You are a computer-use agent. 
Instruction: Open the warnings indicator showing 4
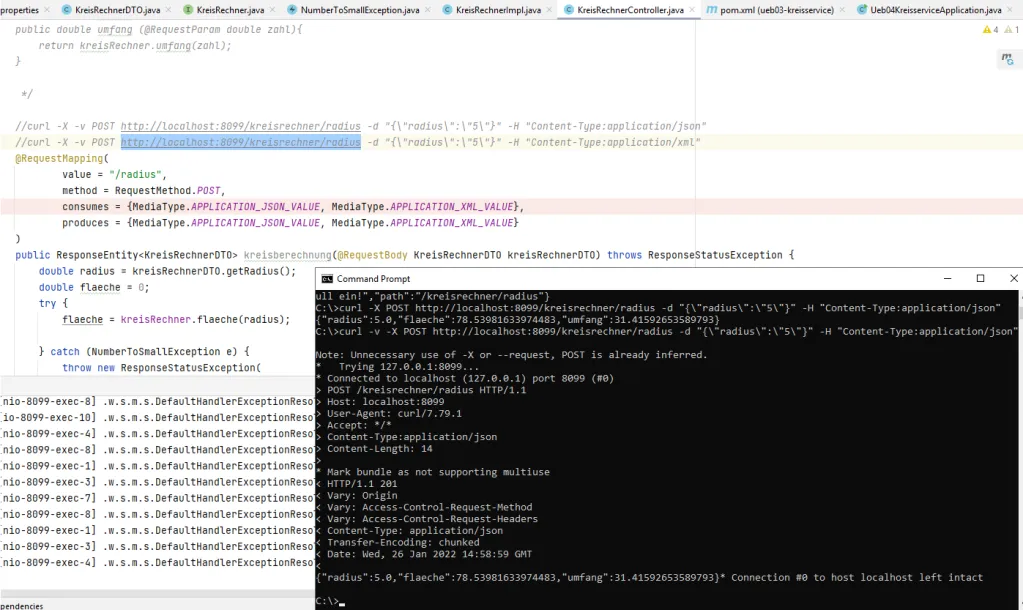click(x=990, y=29)
